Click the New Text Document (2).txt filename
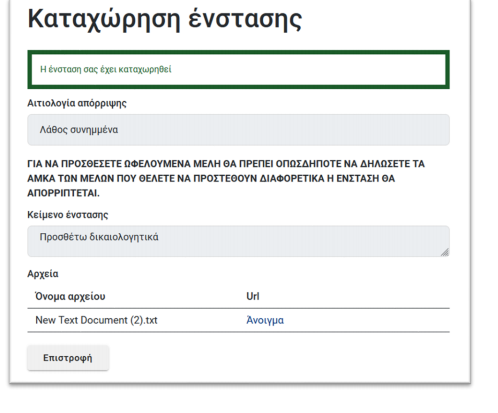This screenshot has height=413, width=498. 96,320
